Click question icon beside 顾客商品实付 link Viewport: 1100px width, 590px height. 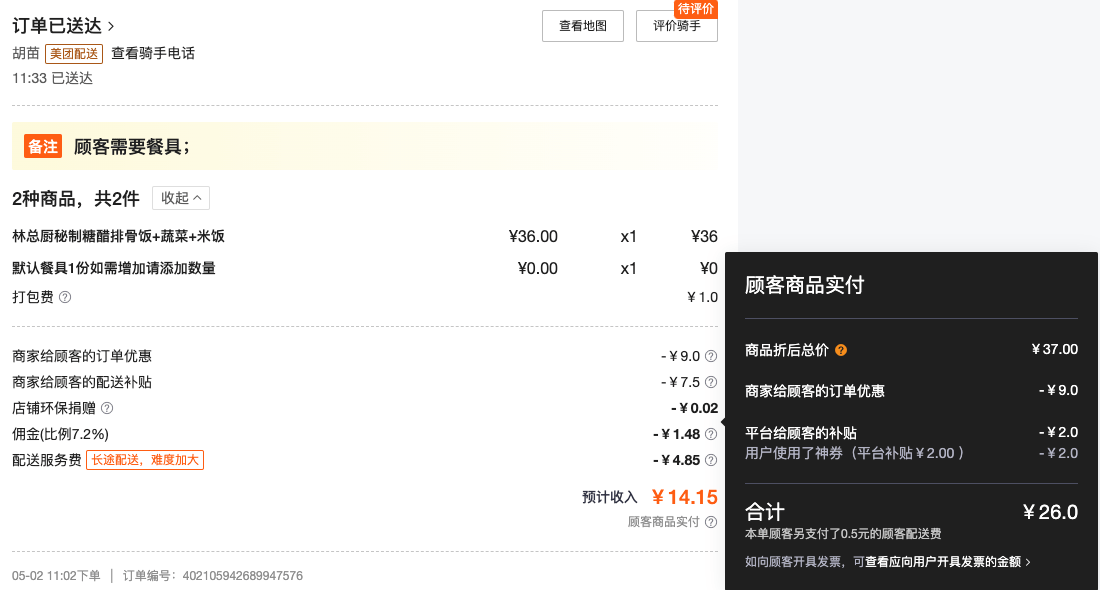point(711,521)
